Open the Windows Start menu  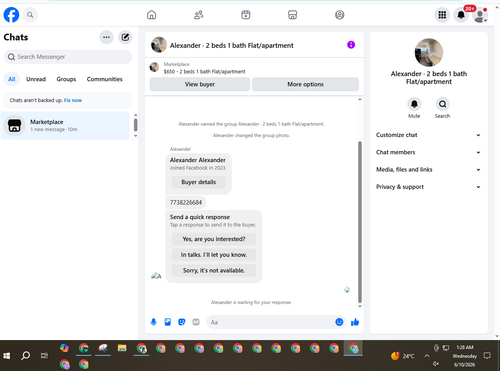click(x=7, y=356)
